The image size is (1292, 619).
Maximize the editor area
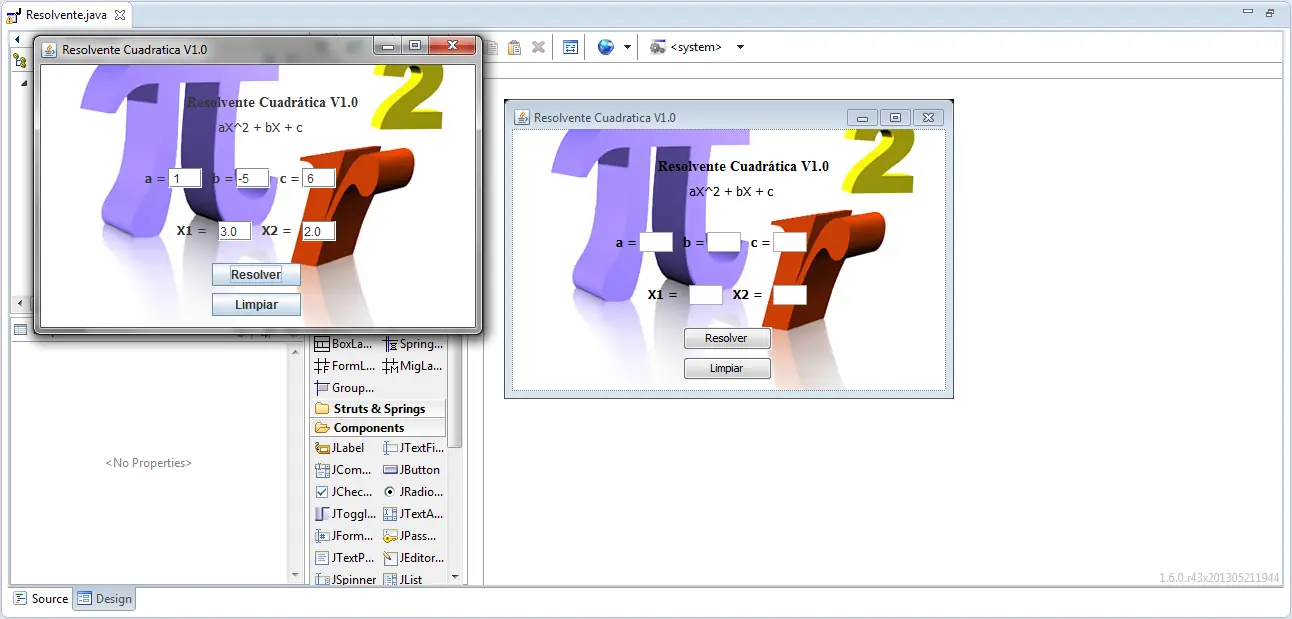(1270, 12)
